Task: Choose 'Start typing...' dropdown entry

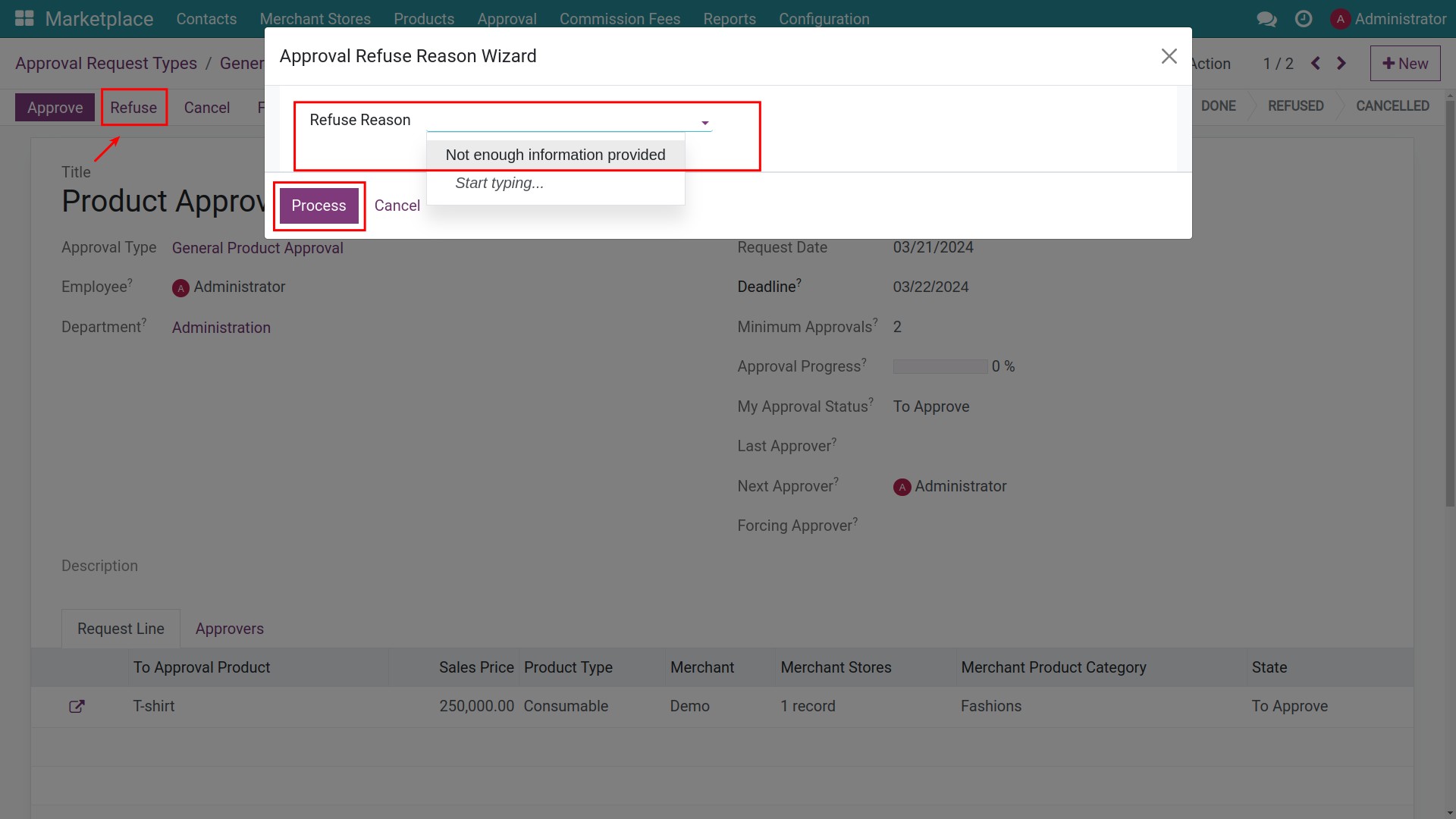Action: (555, 183)
